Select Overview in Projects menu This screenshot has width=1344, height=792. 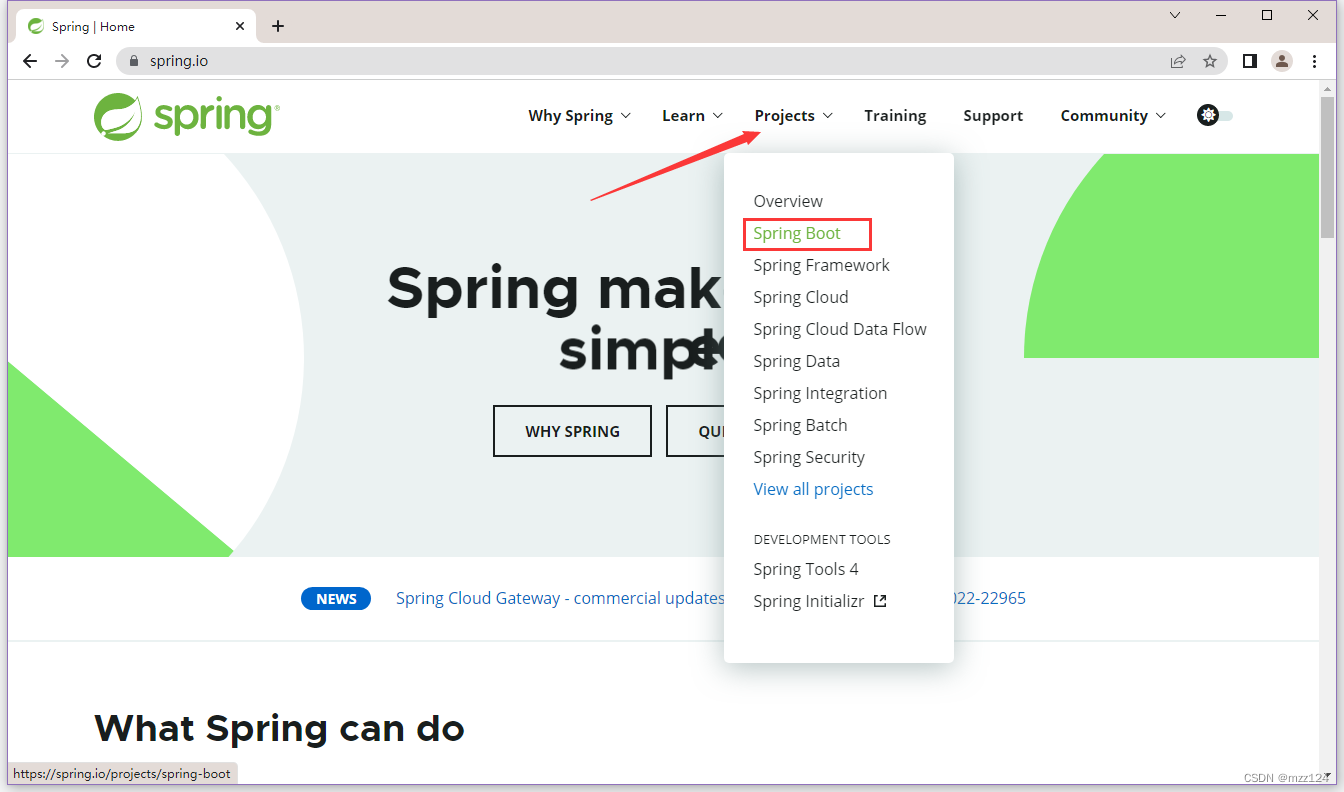[x=788, y=201]
